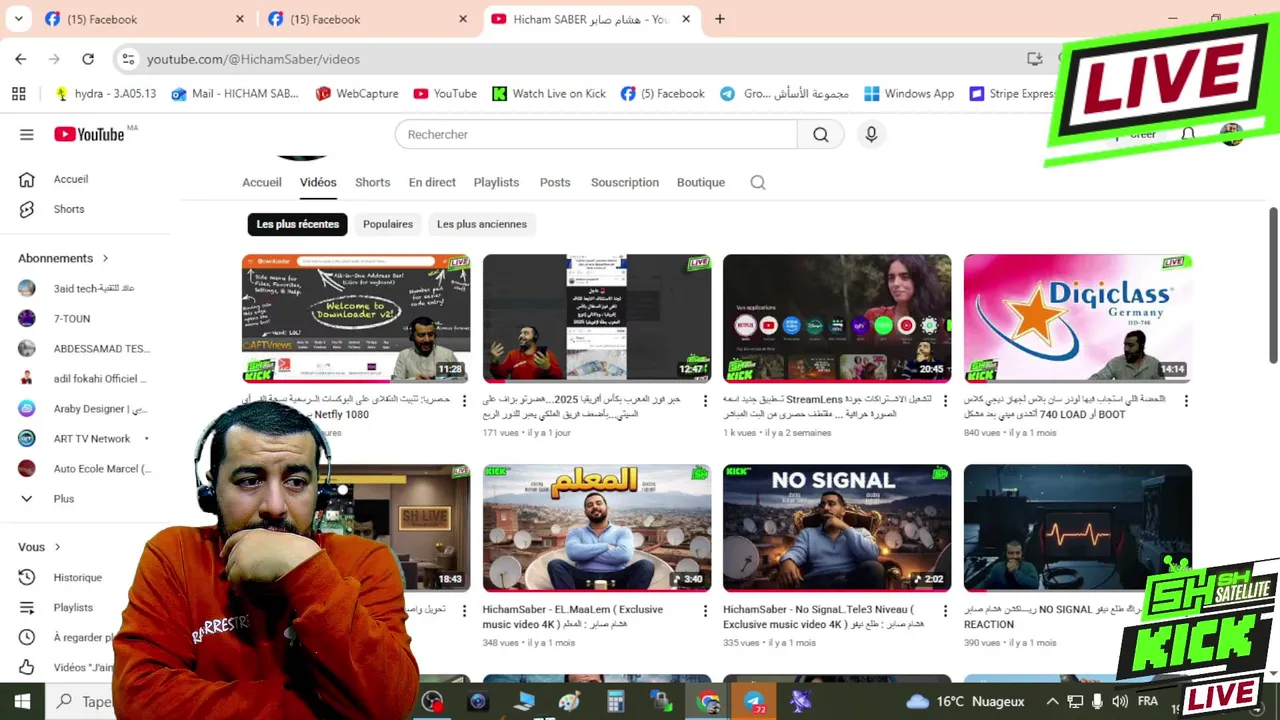
Task: Select the Les plus récentes filter
Action: 297,224
